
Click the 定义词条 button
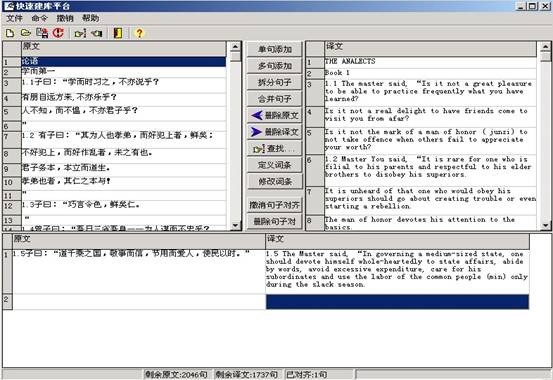pyautogui.click(x=275, y=165)
